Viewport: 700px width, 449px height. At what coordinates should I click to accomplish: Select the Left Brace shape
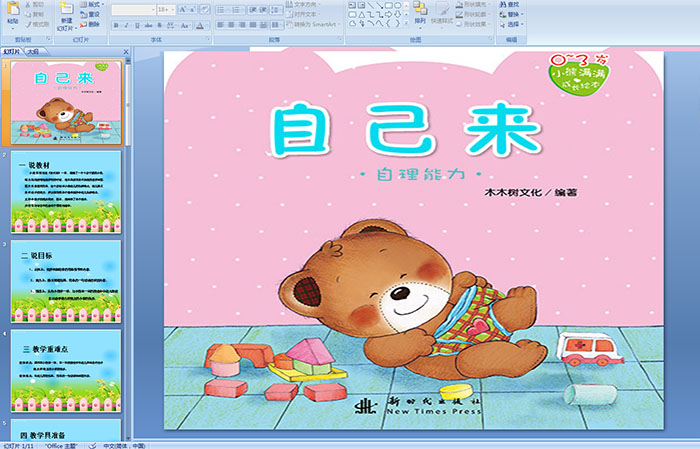(x=388, y=23)
